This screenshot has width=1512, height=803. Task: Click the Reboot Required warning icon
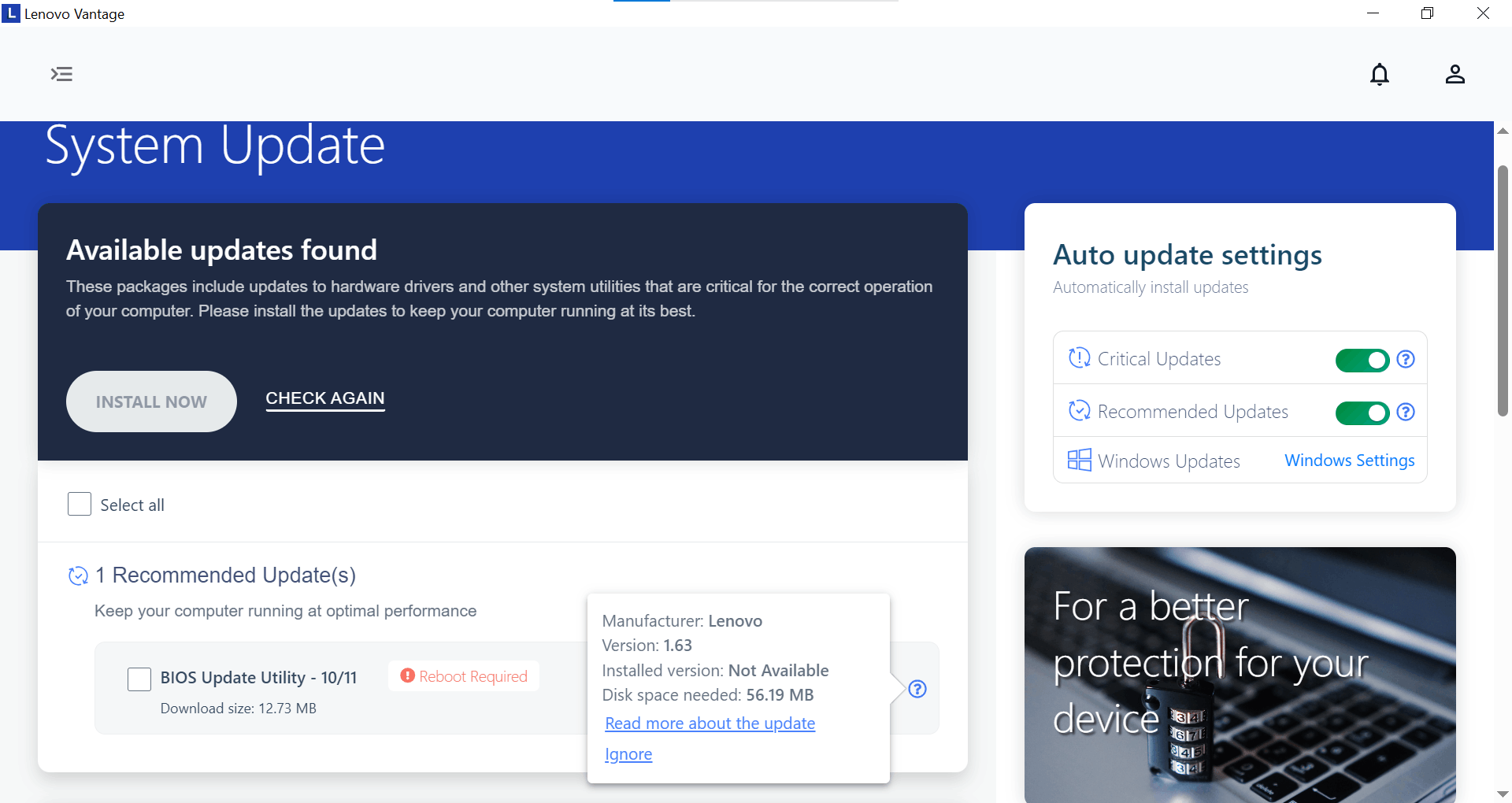point(407,675)
